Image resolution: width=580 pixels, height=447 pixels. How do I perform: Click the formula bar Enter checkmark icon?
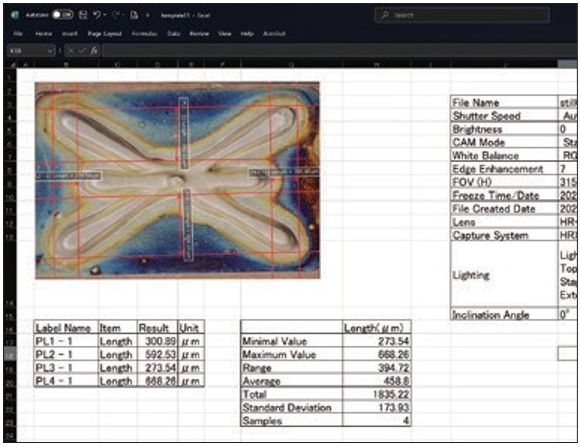[82, 50]
